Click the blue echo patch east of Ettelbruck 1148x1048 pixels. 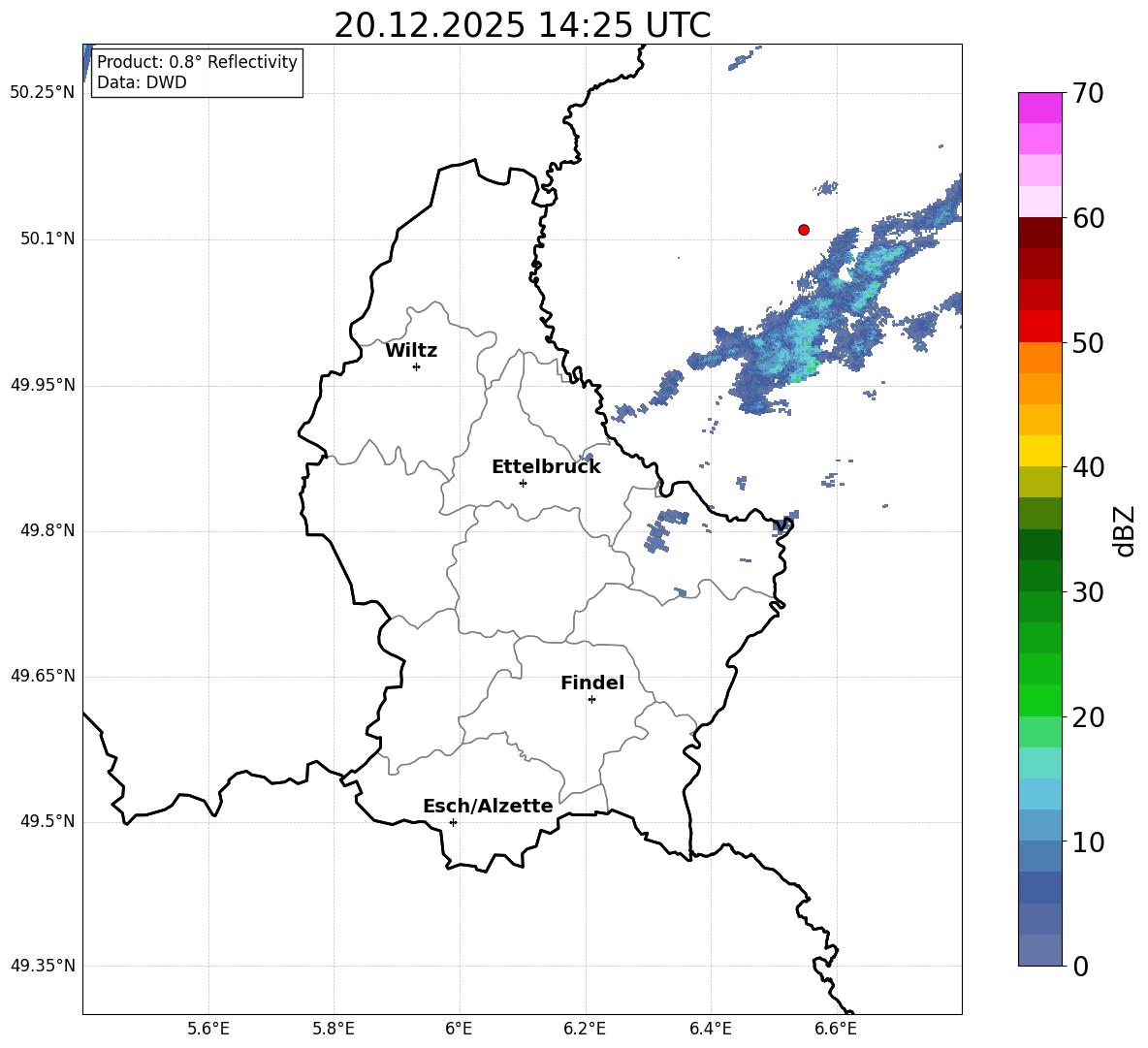click(665, 530)
